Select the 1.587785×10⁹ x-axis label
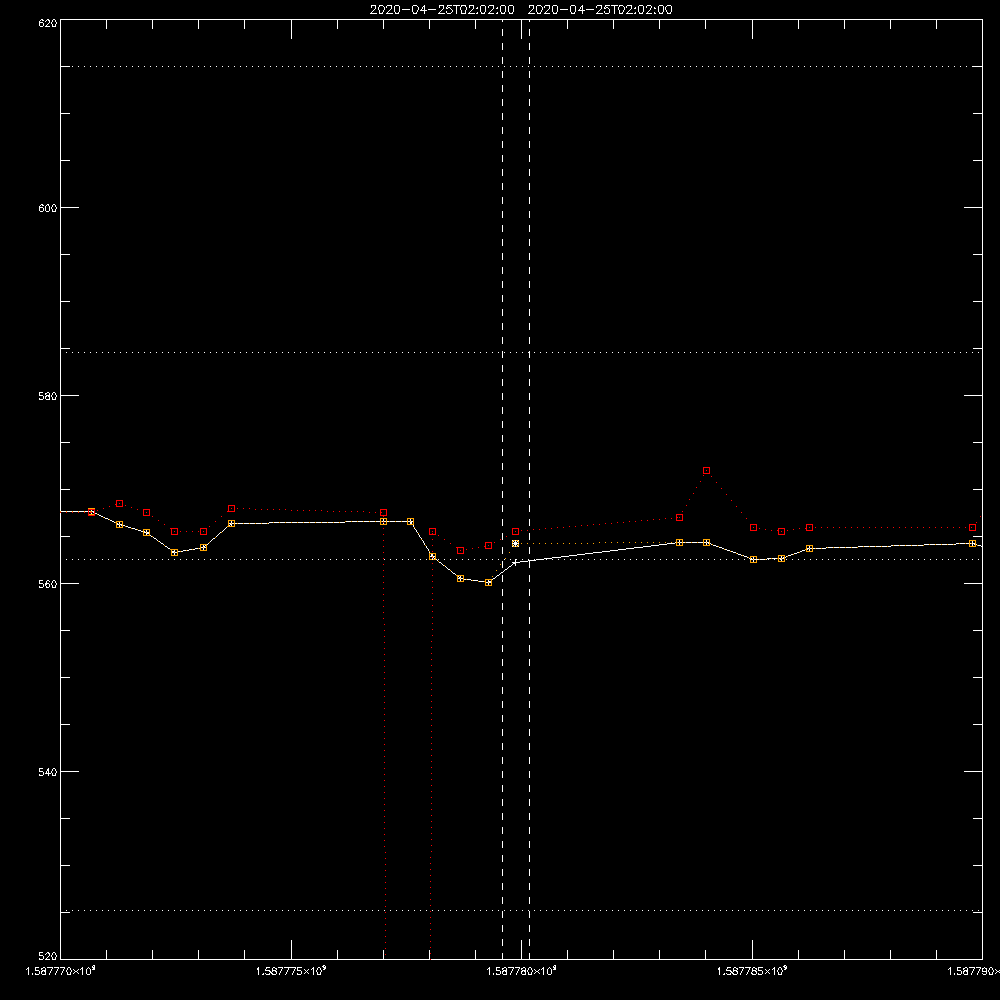Viewport: 1000px width, 1000px height. 752,971
